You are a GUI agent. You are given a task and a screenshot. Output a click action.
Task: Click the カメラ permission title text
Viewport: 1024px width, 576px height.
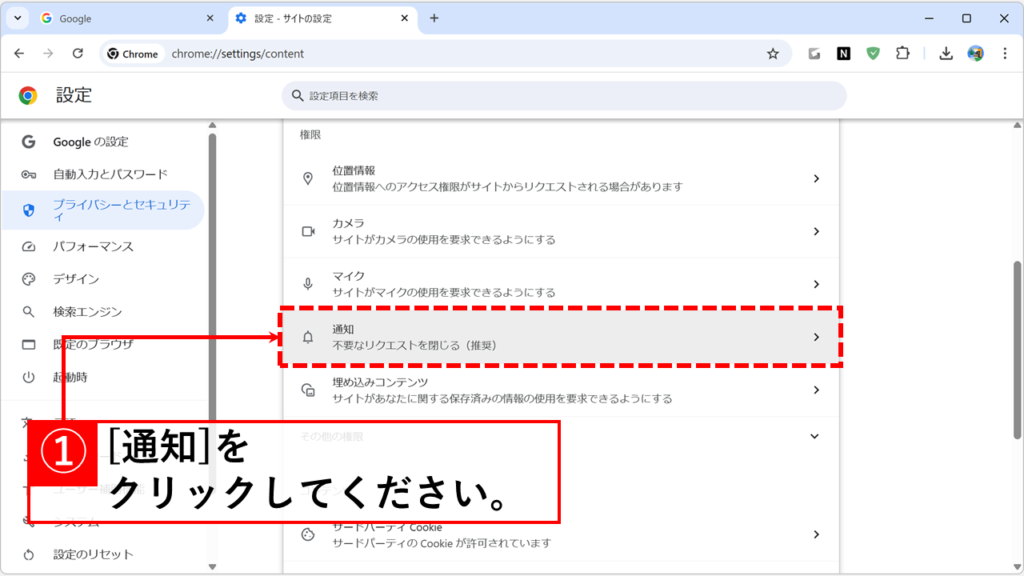(348, 223)
